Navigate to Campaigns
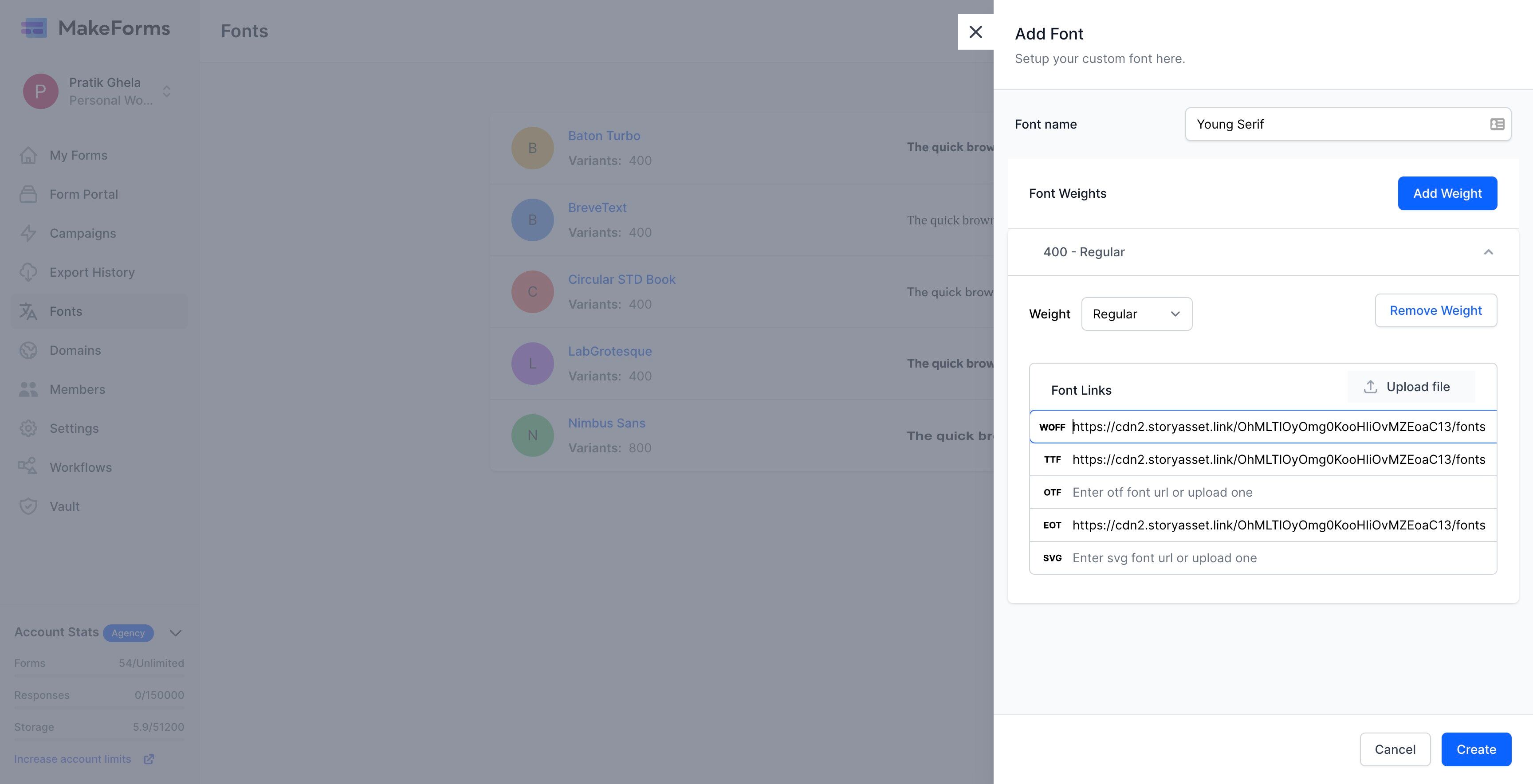The width and height of the screenshot is (1533, 784). (x=83, y=233)
